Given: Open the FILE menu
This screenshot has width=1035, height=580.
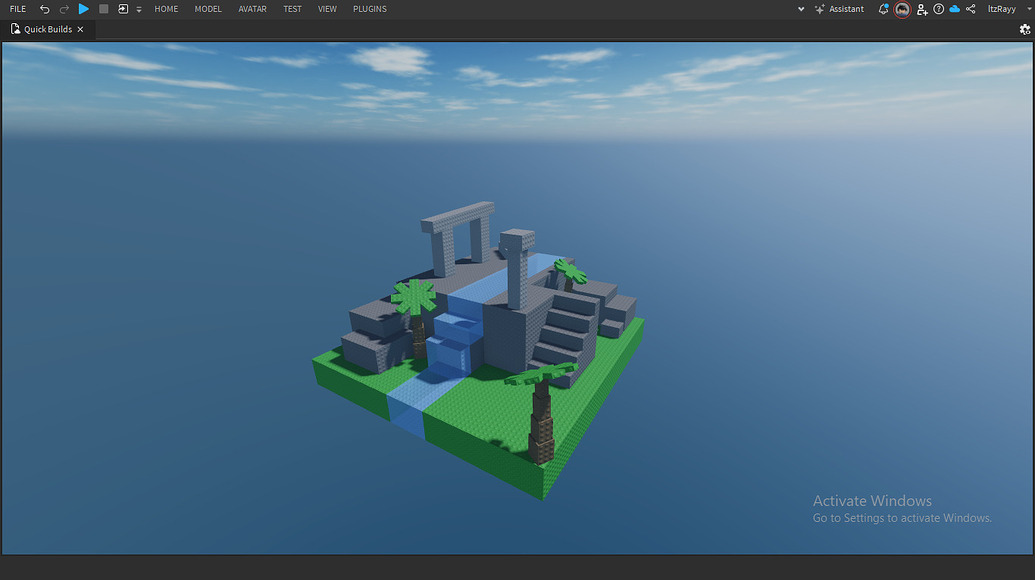Looking at the screenshot, I should (17, 9).
